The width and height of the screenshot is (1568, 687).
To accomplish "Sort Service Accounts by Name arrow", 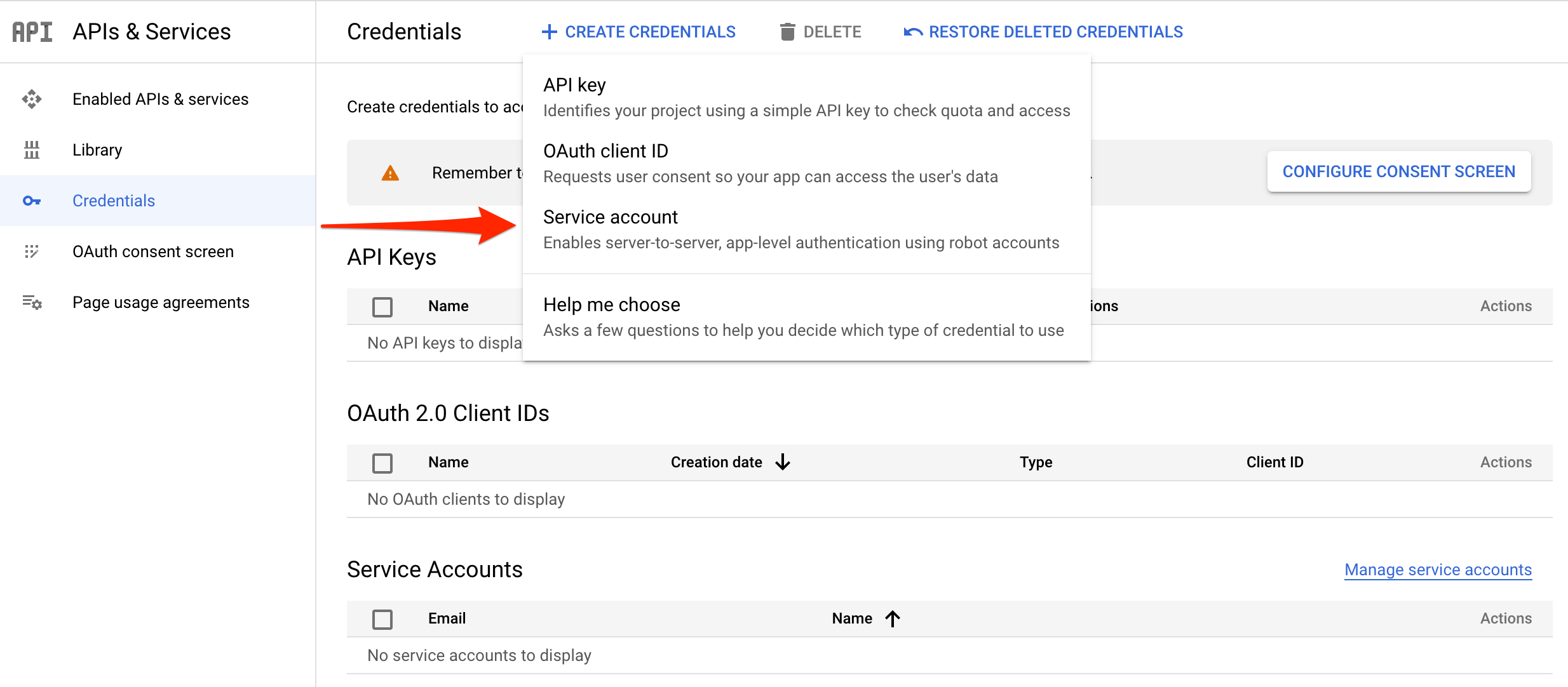I will 893,618.
